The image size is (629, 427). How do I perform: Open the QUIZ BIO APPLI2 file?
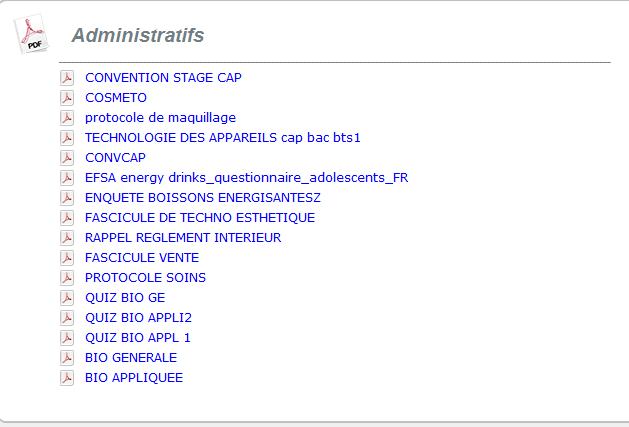[x=138, y=318]
